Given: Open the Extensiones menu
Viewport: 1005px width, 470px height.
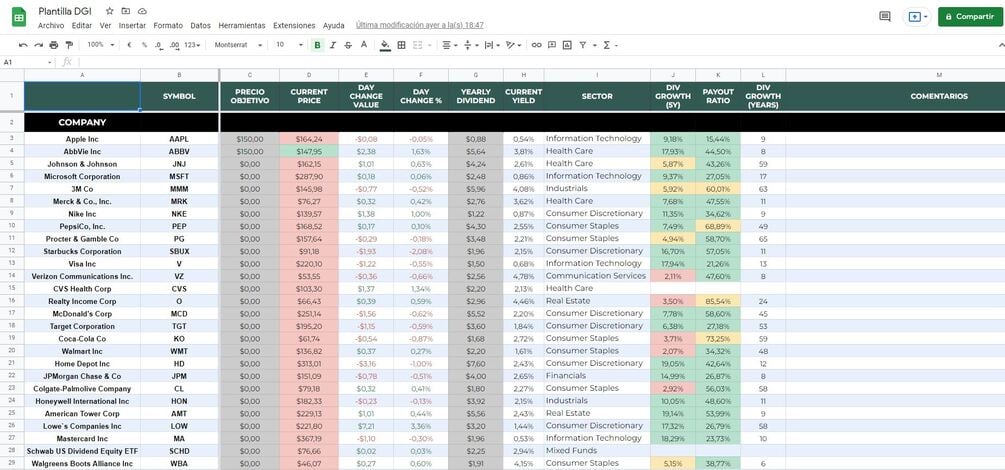Looking at the screenshot, I should tap(294, 26).
